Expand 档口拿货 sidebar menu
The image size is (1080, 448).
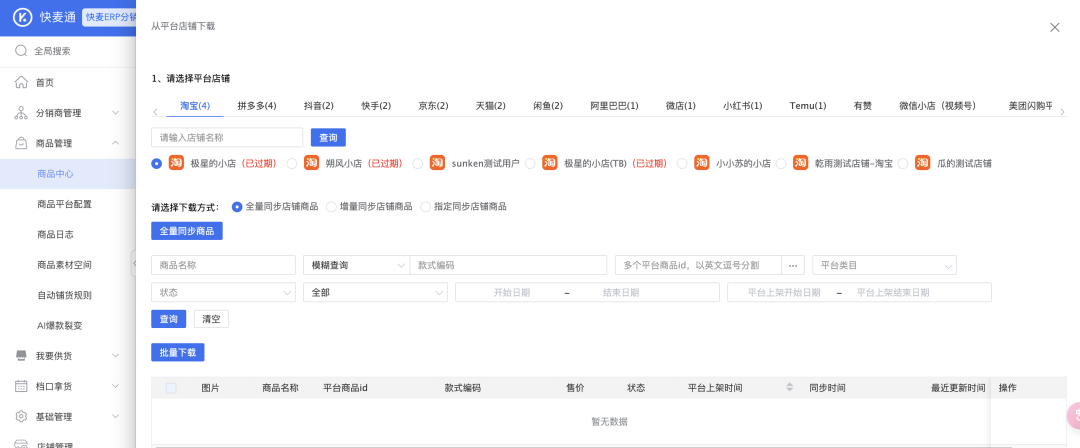(116, 386)
